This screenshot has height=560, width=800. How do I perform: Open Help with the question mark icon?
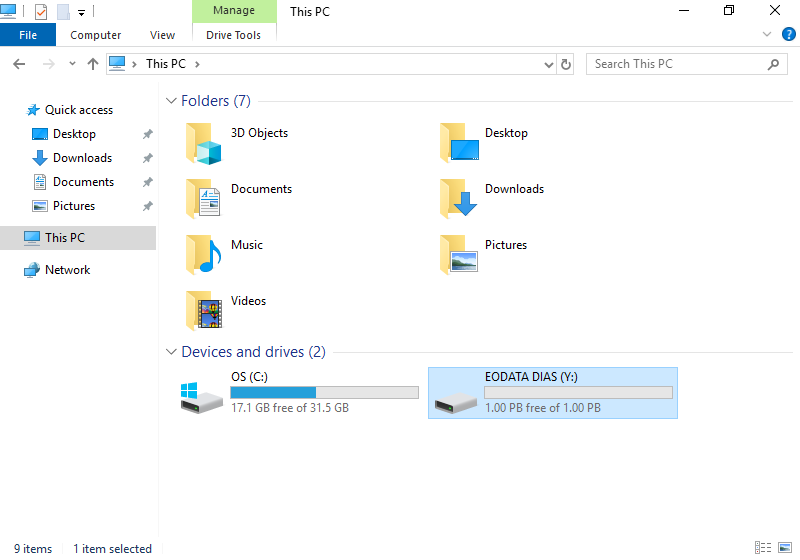(x=788, y=34)
